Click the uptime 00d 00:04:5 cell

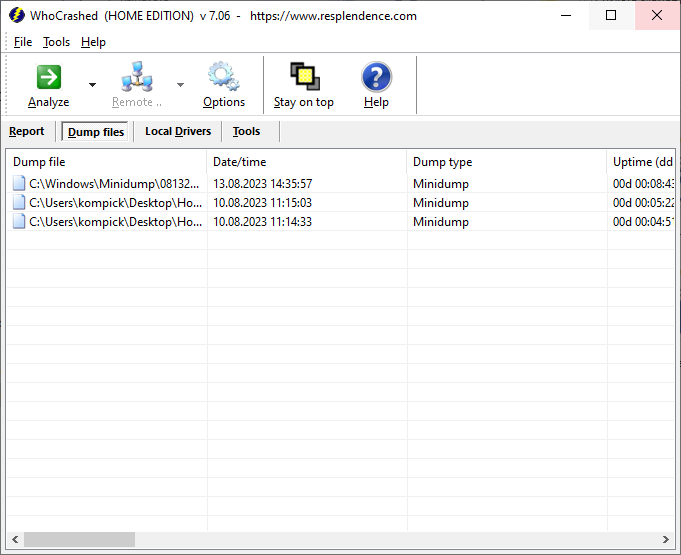643,222
